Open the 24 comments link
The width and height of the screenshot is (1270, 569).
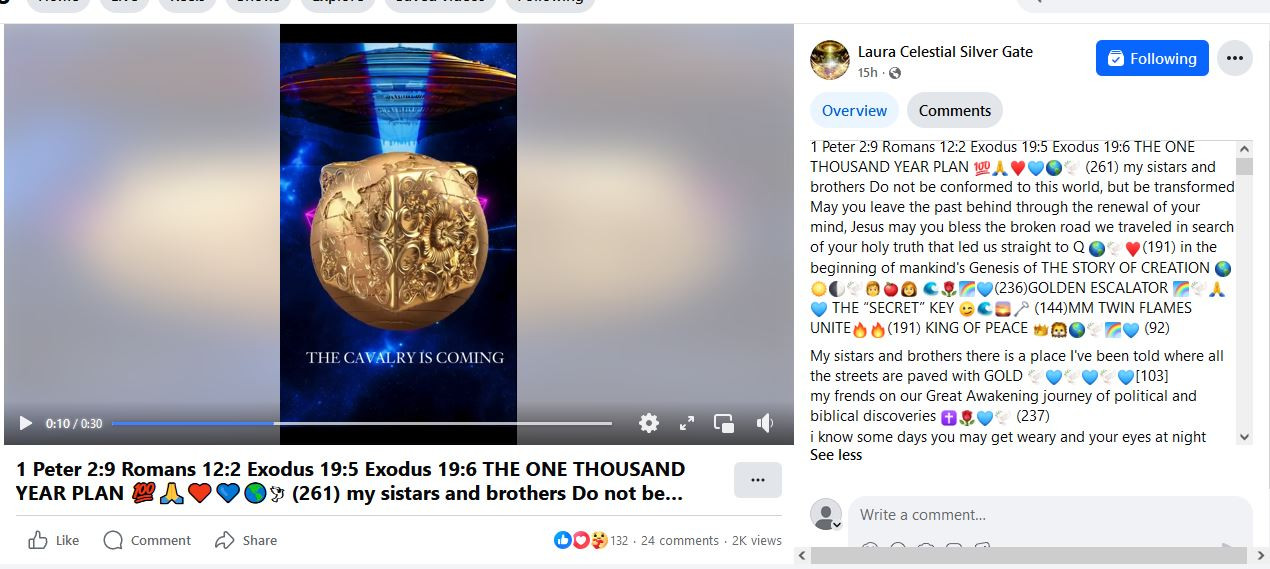680,540
